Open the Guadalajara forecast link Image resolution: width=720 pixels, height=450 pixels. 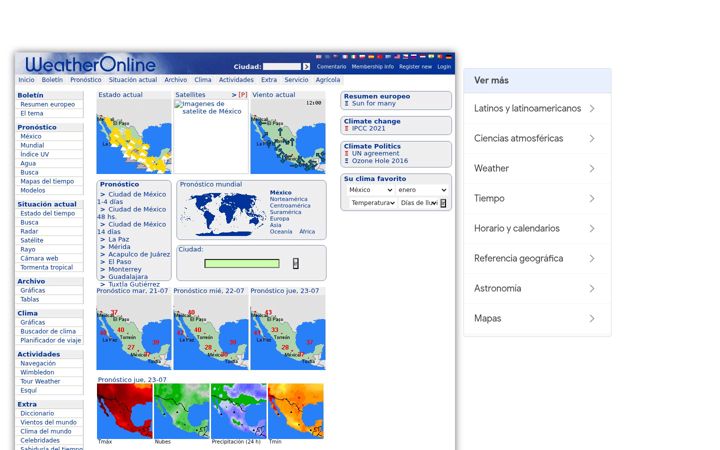click(x=128, y=277)
